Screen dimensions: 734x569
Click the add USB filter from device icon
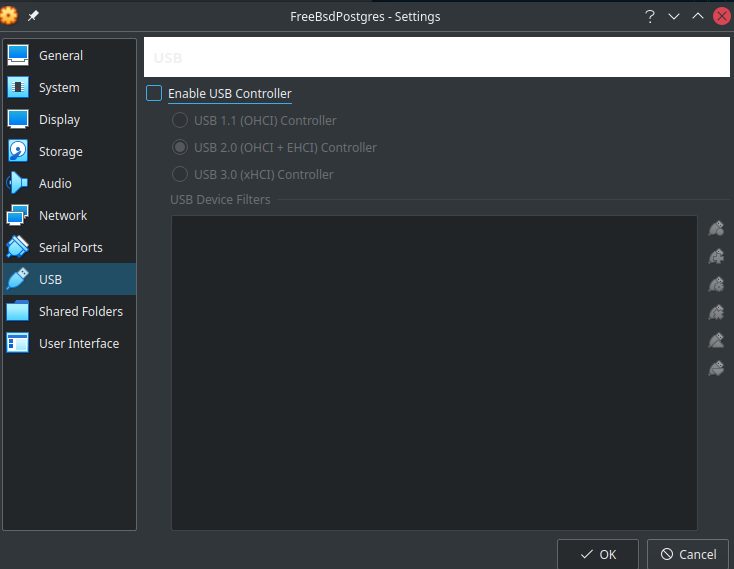[x=716, y=256]
